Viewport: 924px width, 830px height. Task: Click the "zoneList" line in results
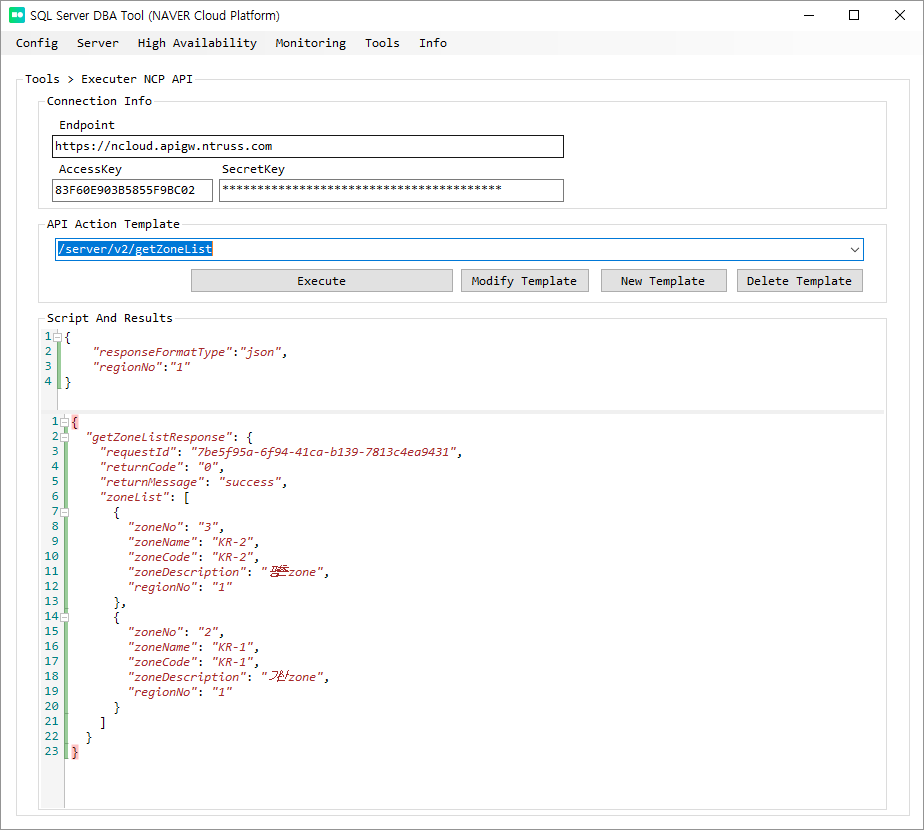(x=144, y=497)
